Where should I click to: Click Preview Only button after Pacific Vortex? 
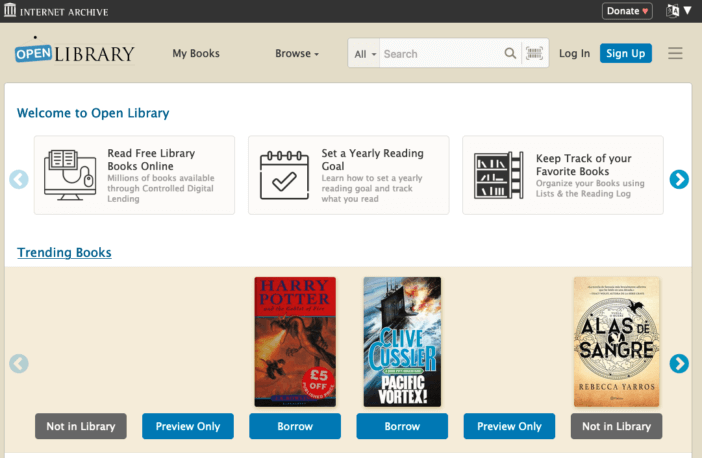point(509,426)
